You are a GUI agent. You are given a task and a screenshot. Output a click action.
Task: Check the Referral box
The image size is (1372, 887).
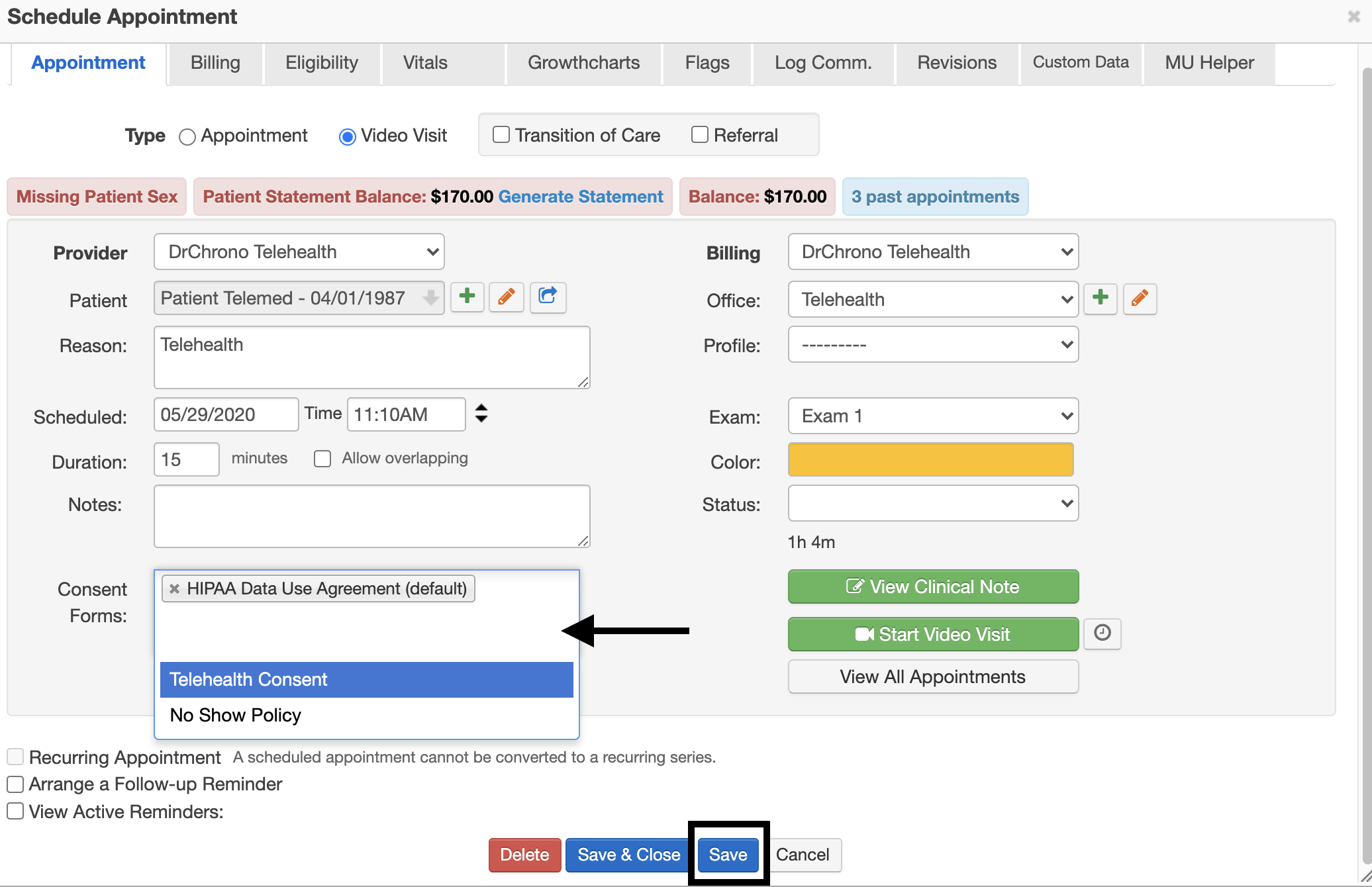point(700,135)
